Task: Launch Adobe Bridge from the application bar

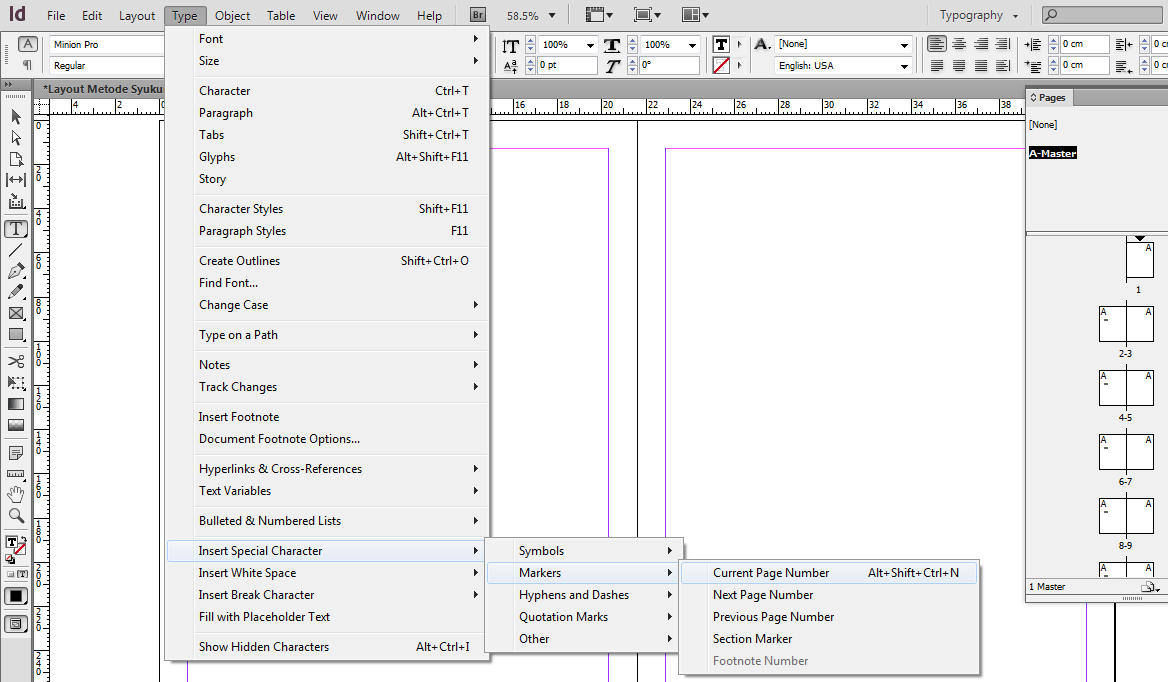Action: 477,14
